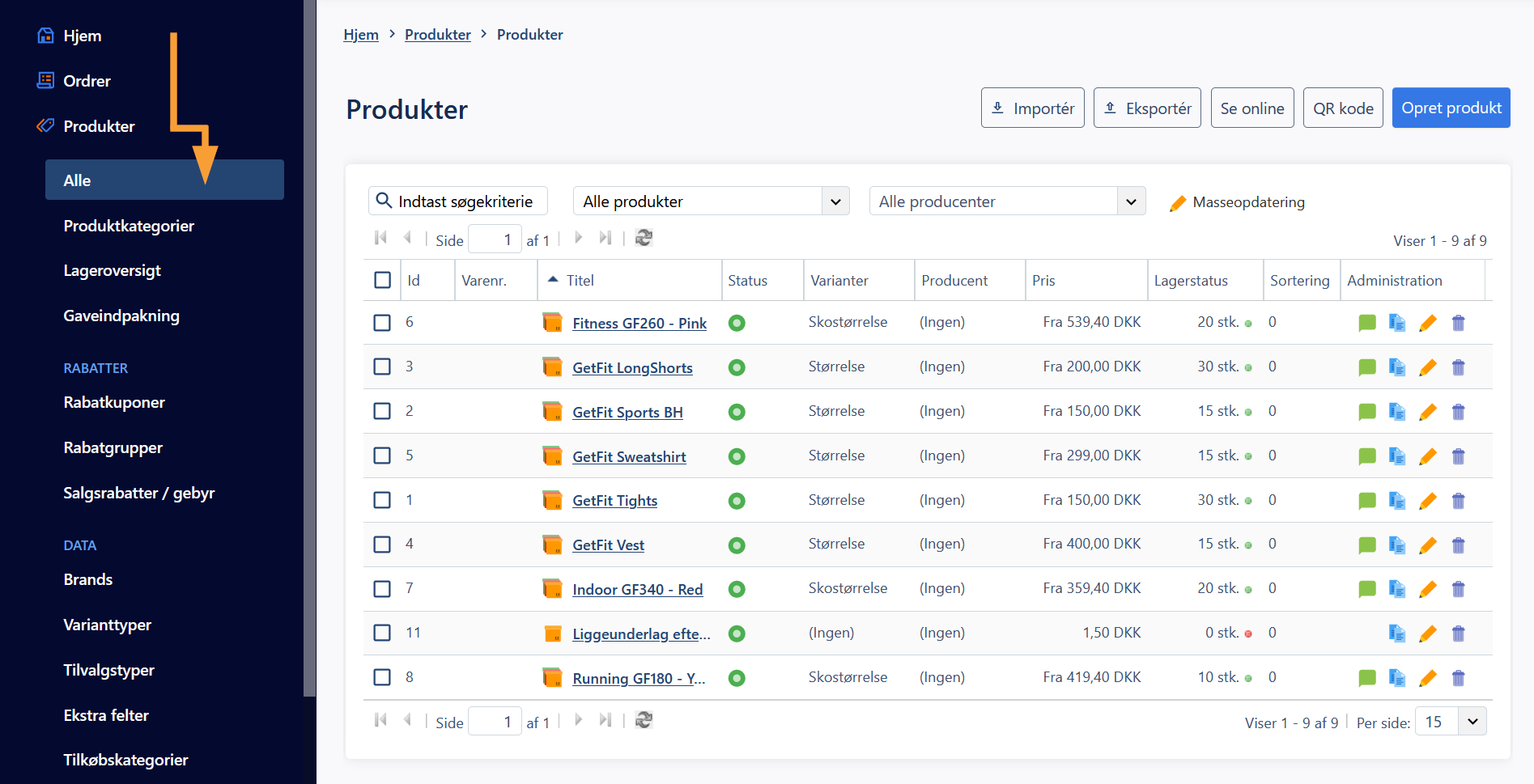Open the GetFit Sweatshirt title link
Image resolution: width=1534 pixels, height=784 pixels.
(x=629, y=456)
